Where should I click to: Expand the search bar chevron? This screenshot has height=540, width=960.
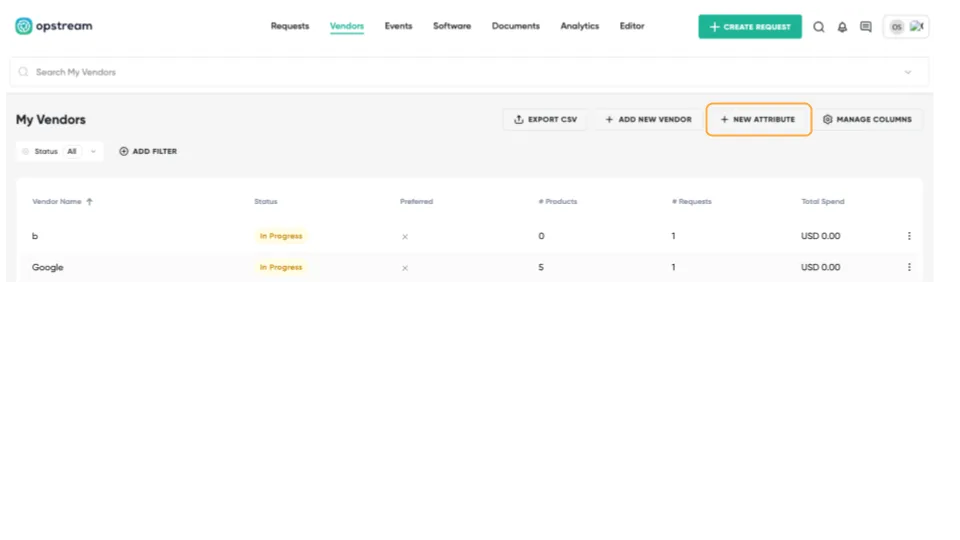[x=908, y=72]
